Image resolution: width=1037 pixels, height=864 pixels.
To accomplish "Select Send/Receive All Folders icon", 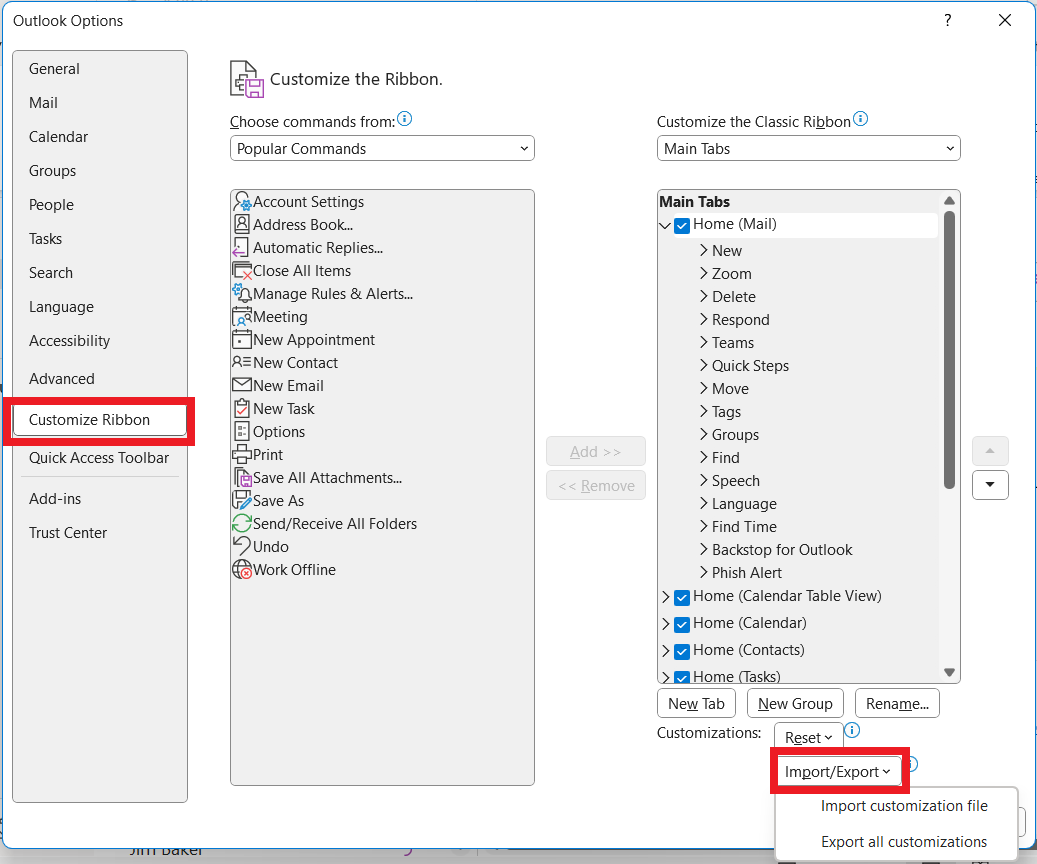I will (242, 523).
